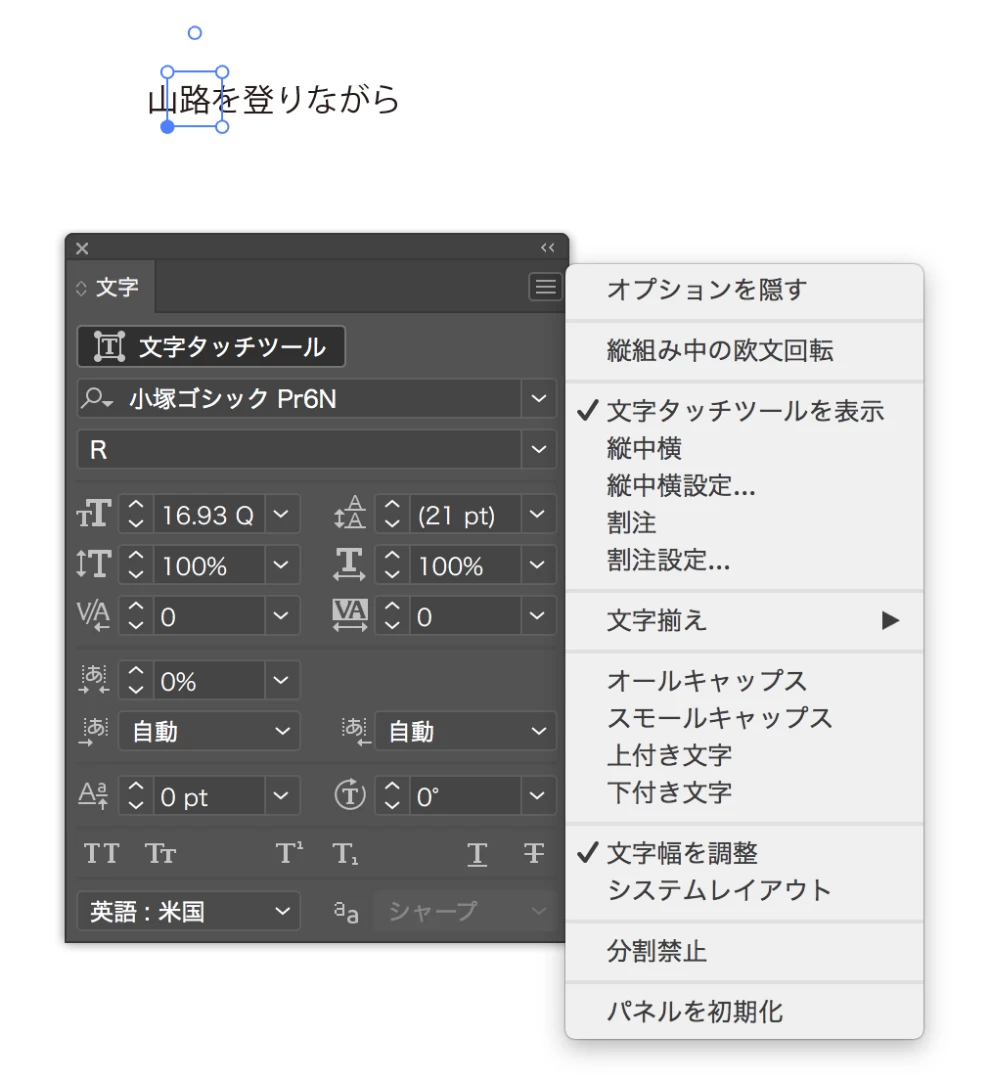Open the horizontal scale 100% dropdown
This screenshot has width=988, height=1080.
click(x=537, y=565)
